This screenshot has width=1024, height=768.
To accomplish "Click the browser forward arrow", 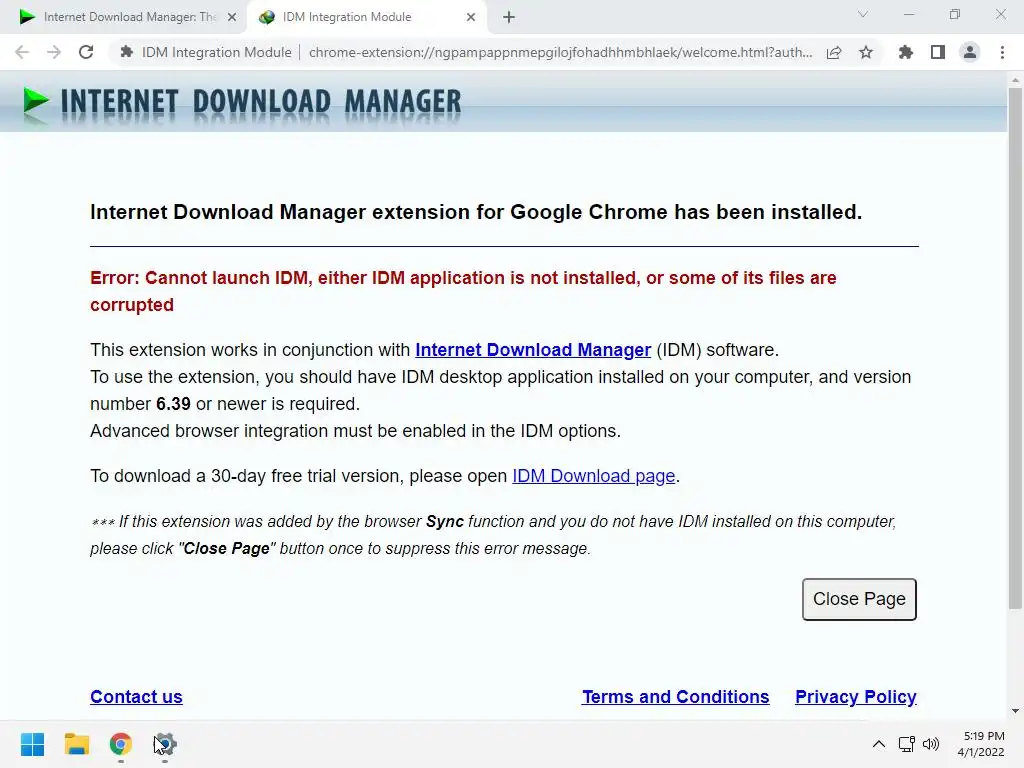I will point(54,52).
